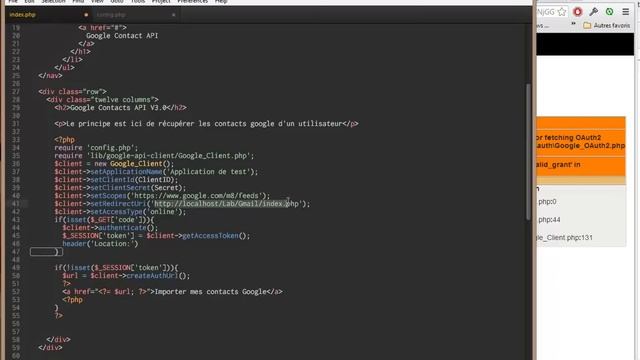The width and height of the screenshot is (640, 360).
Task: Open the Tools menu in editor
Action: (x=138, y=2)
